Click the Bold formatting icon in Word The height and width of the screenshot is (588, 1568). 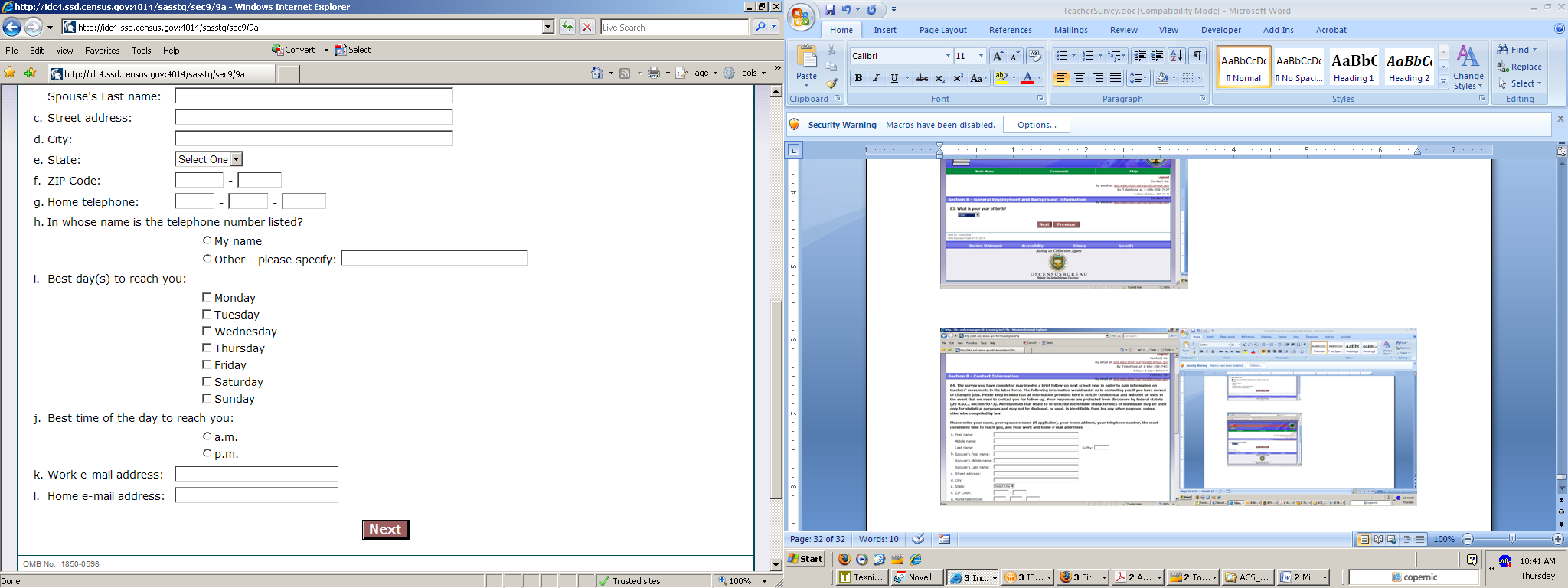tap(858, 78)
